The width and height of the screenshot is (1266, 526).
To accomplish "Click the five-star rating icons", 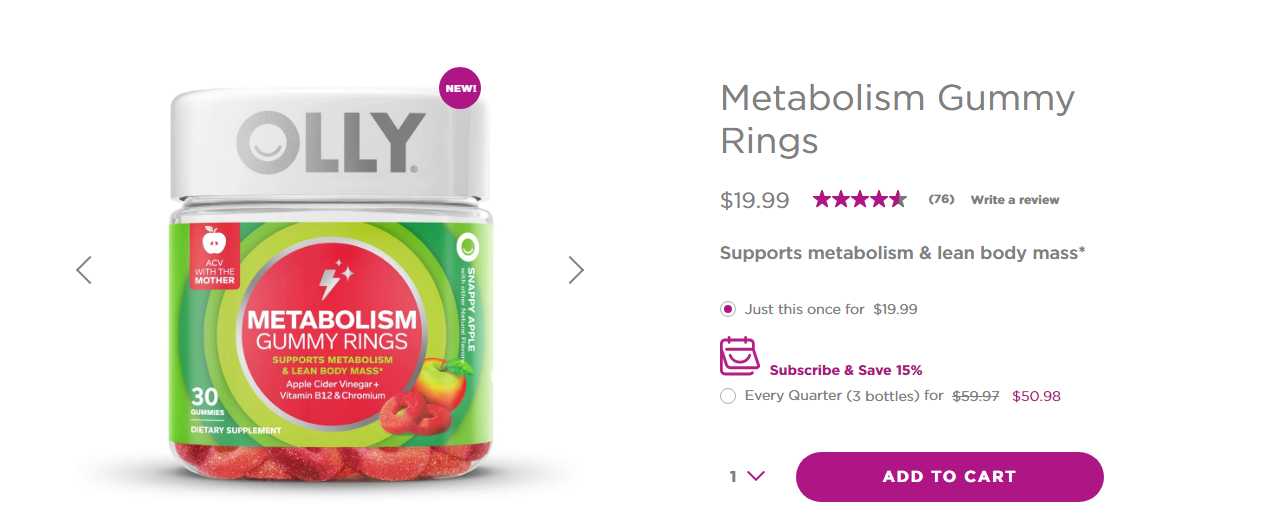I will coord(859,199).
